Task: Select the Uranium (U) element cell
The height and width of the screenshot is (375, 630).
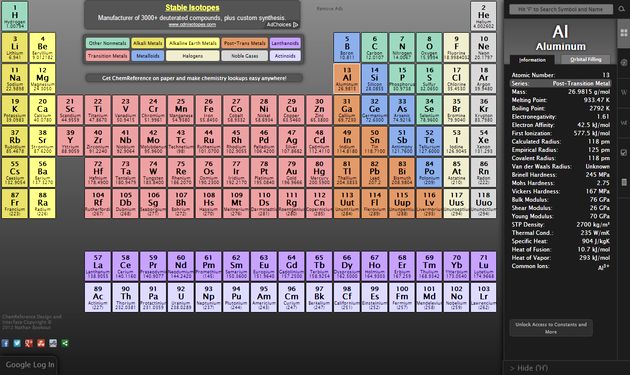Action: tap(181, 297)
